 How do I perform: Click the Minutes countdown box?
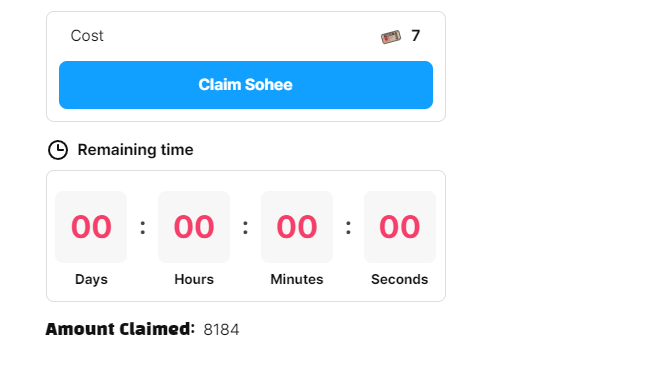[x=297, y=227]
